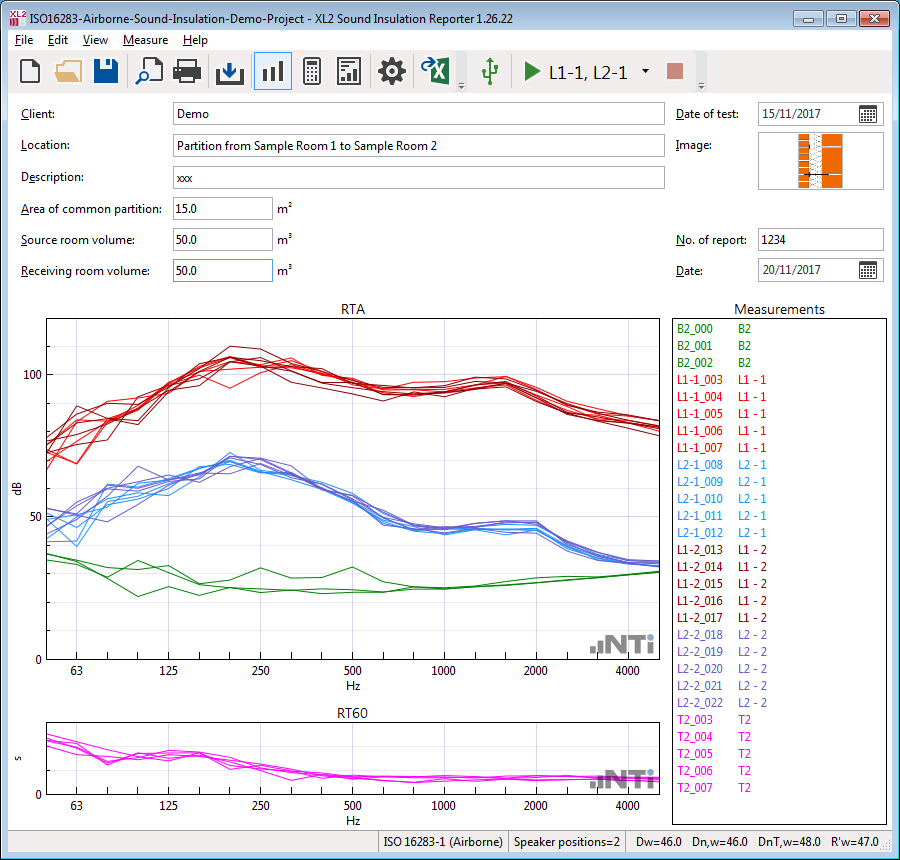Export to Excel using the toolbar icon

point(434,71)
